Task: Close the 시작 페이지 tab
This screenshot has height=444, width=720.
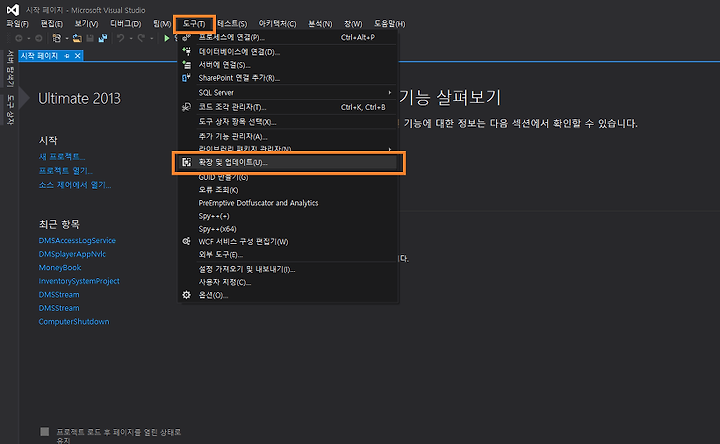Action: [78, 56]
